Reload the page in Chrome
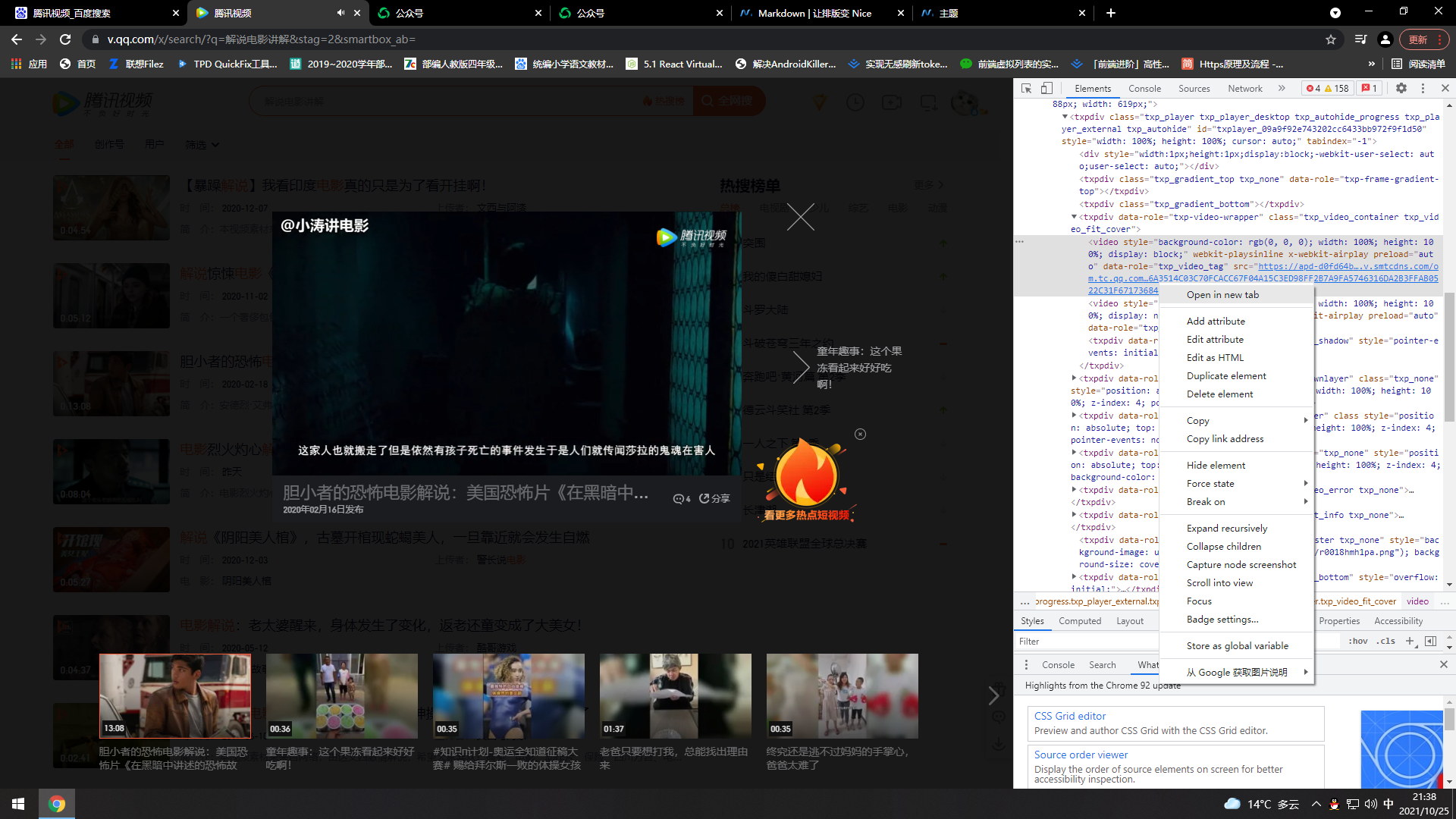This screenshot has width=1456, height=819. point(65,39)
